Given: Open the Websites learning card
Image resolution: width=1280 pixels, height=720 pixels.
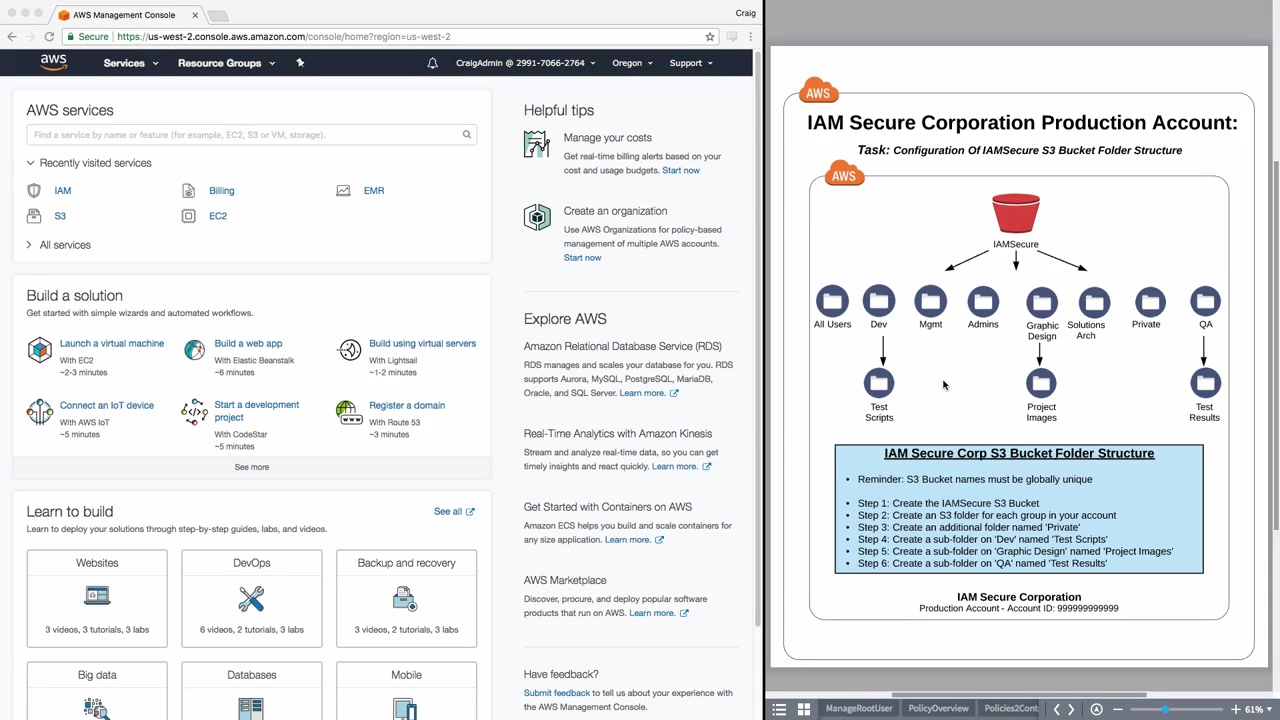Looking at the screenshot, I should coord(97,598).
